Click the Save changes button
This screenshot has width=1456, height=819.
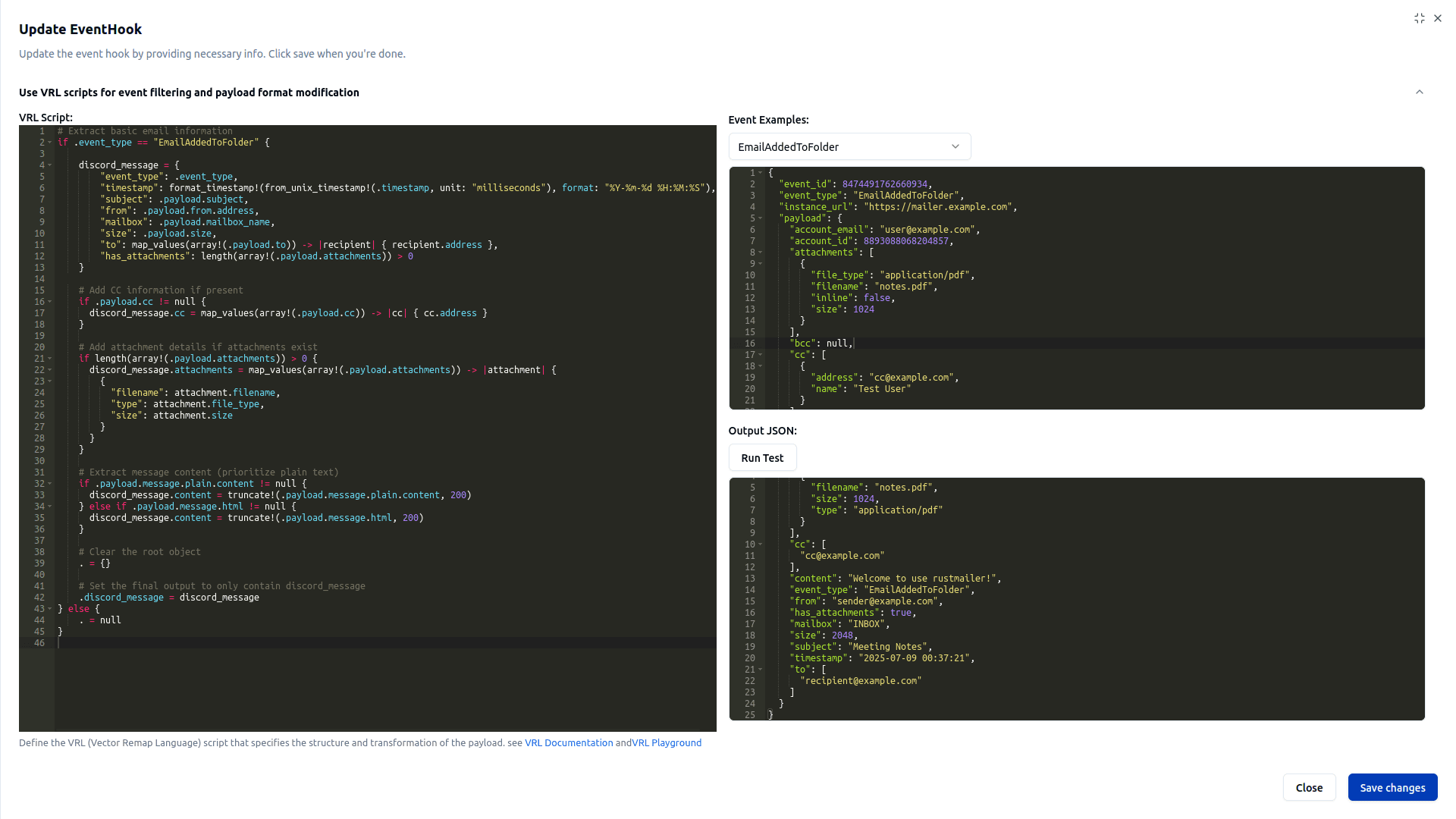click(x=1392, y=787)
